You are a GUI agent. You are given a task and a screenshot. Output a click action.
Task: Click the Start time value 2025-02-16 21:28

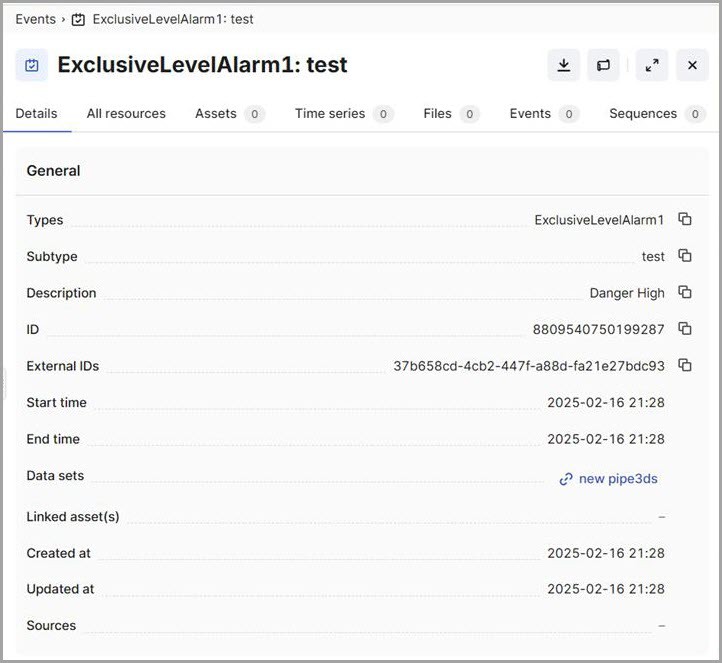click(606, 402)
